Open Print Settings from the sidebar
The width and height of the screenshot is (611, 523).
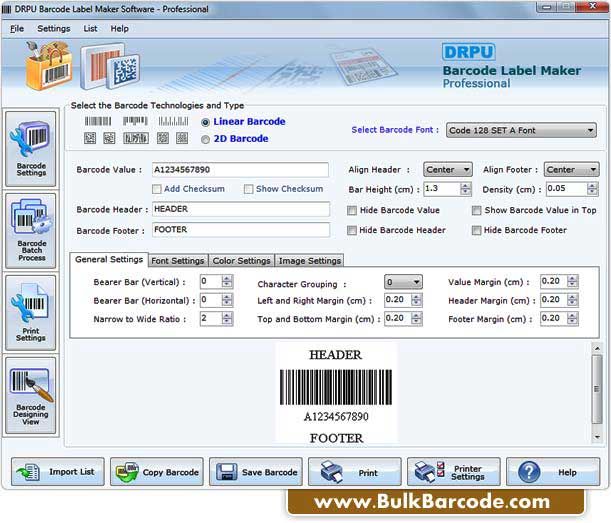click(31, 312)
